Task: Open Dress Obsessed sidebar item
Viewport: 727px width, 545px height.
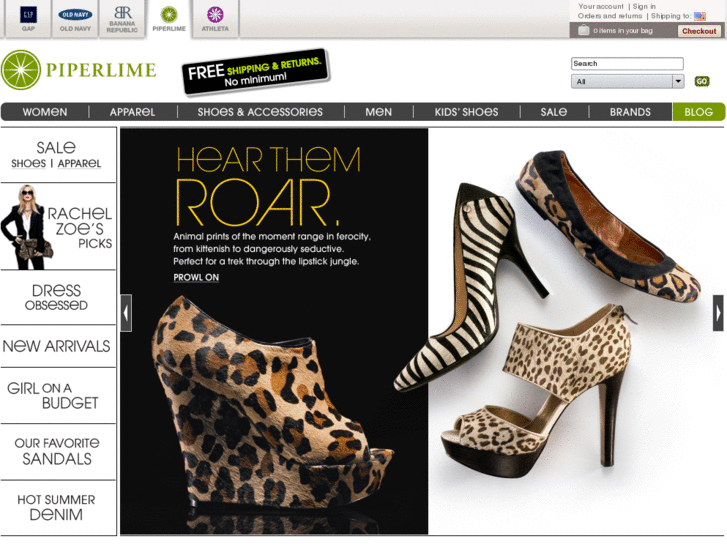Action: 57,297
